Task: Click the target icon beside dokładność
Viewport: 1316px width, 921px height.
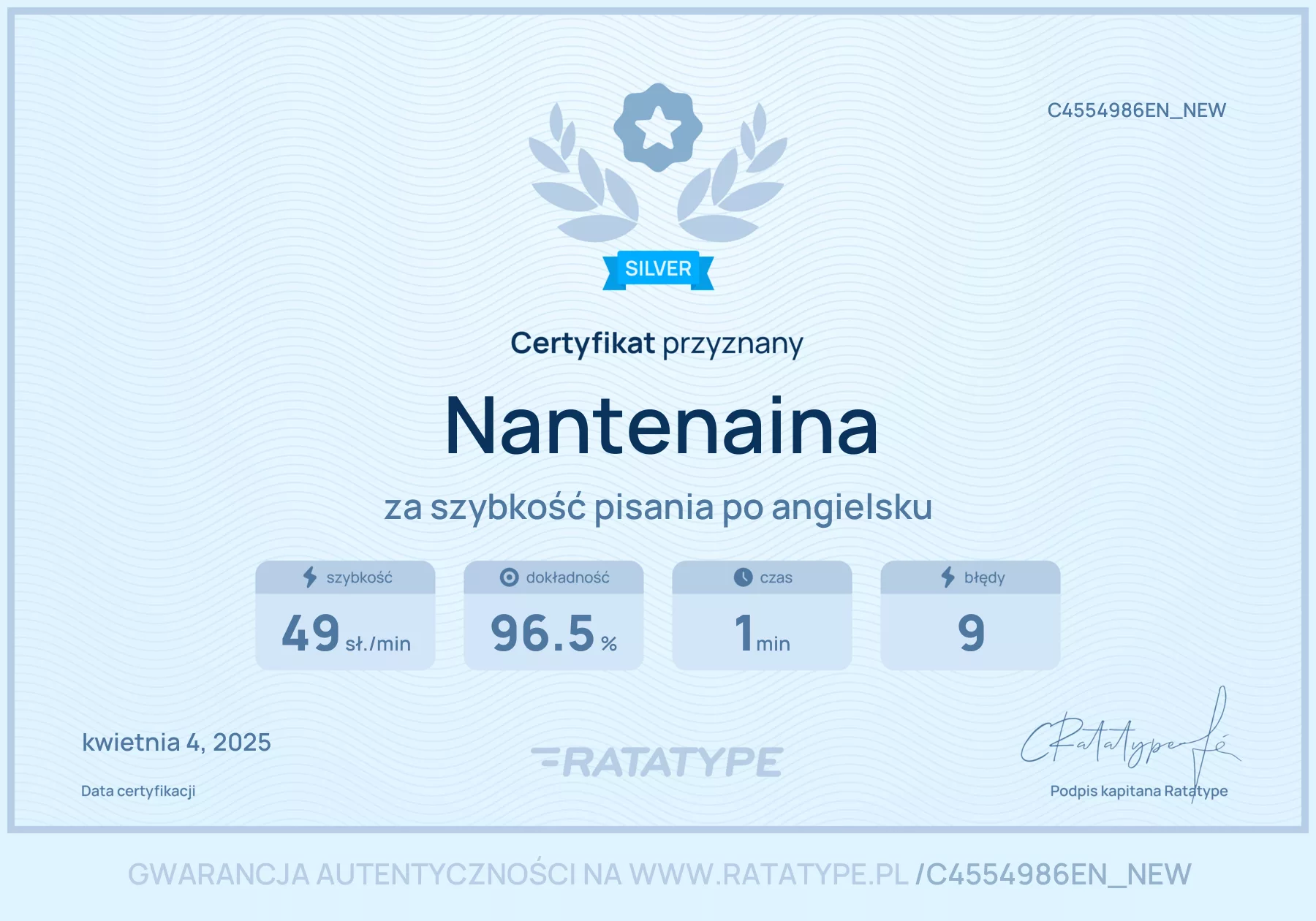Action: pyautogui.click(x=509, y=577)
